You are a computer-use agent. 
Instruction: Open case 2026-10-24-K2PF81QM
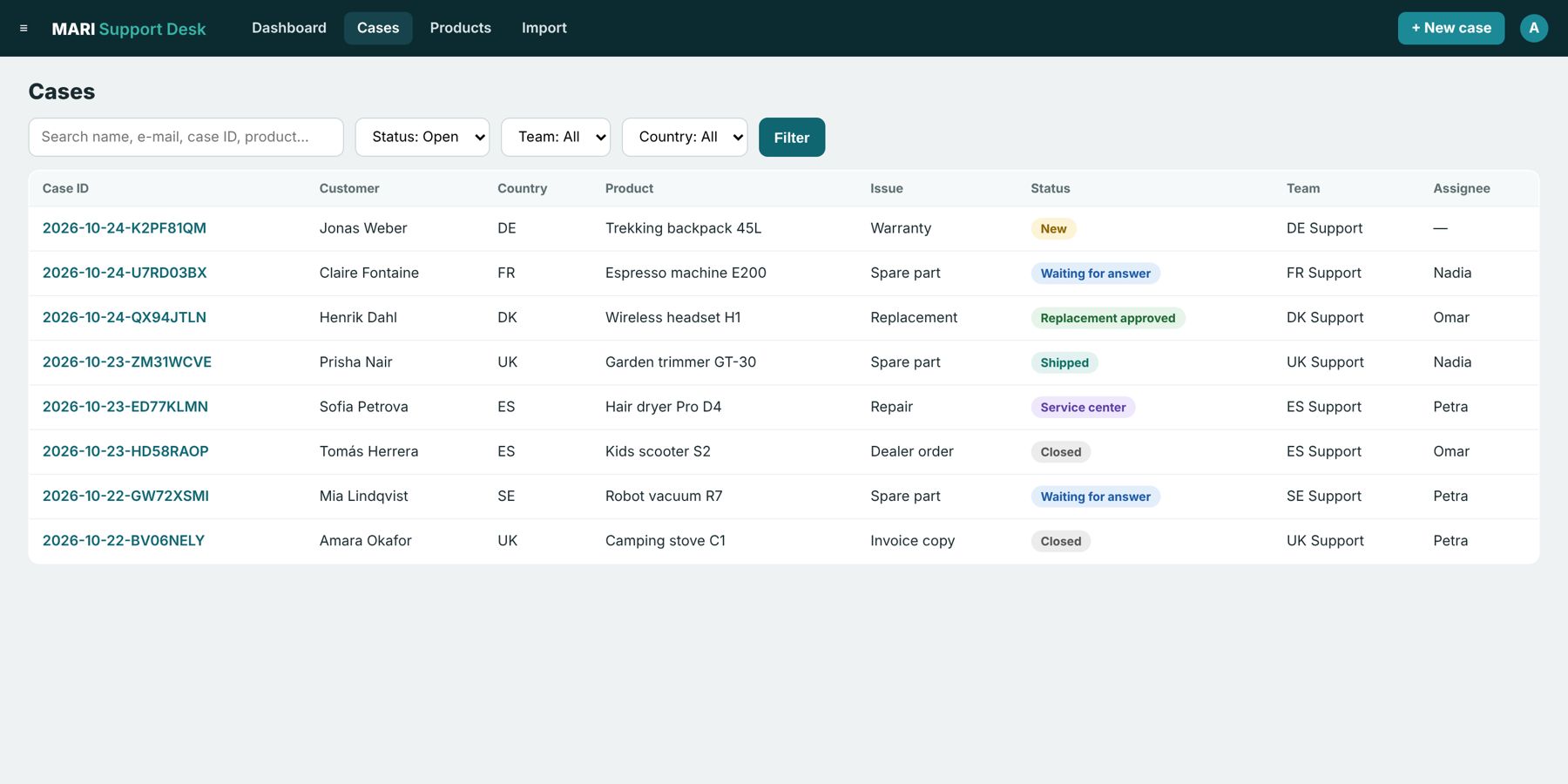tap(125, 228)
